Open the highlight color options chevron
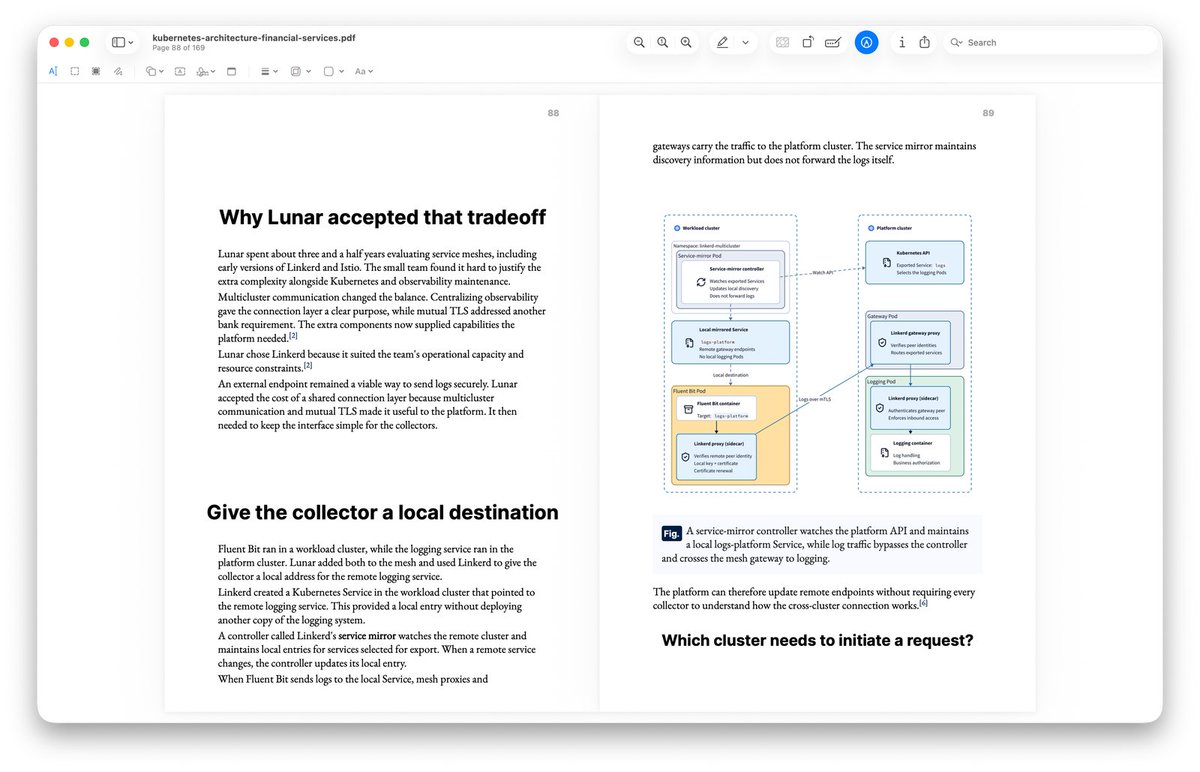Image resolution: width=1200 pixels, height=772 pixels. click(745, 42)
